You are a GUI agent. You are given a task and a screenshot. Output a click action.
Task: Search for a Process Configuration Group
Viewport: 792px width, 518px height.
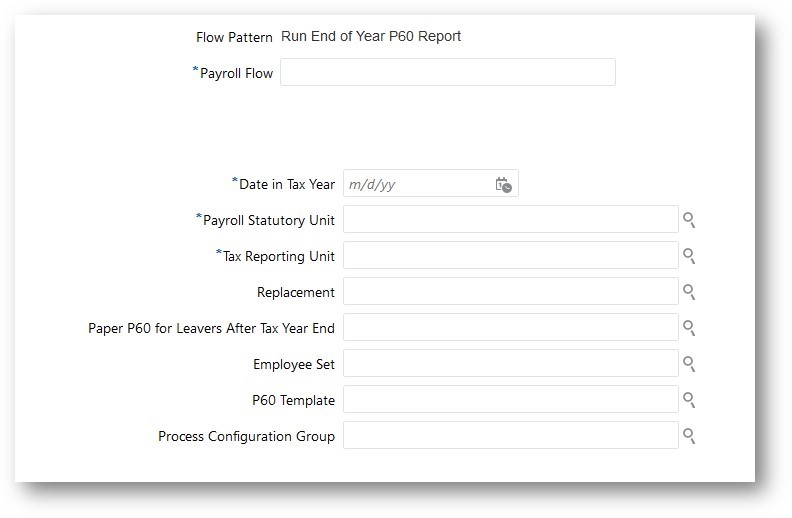[x=688, y=436]
